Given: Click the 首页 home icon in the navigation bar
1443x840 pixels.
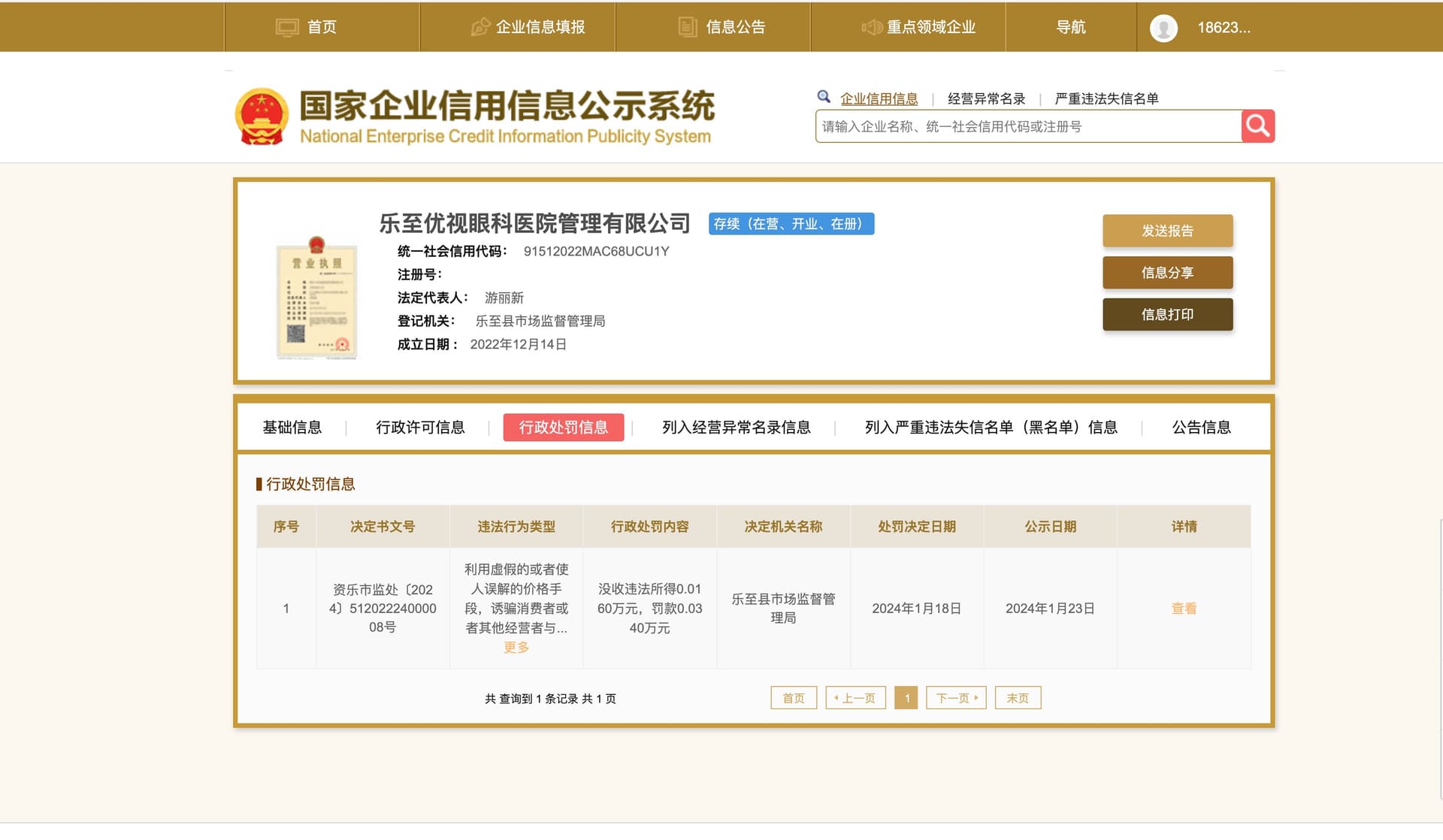Looking at the screenshot, I should tap(287, 27).
